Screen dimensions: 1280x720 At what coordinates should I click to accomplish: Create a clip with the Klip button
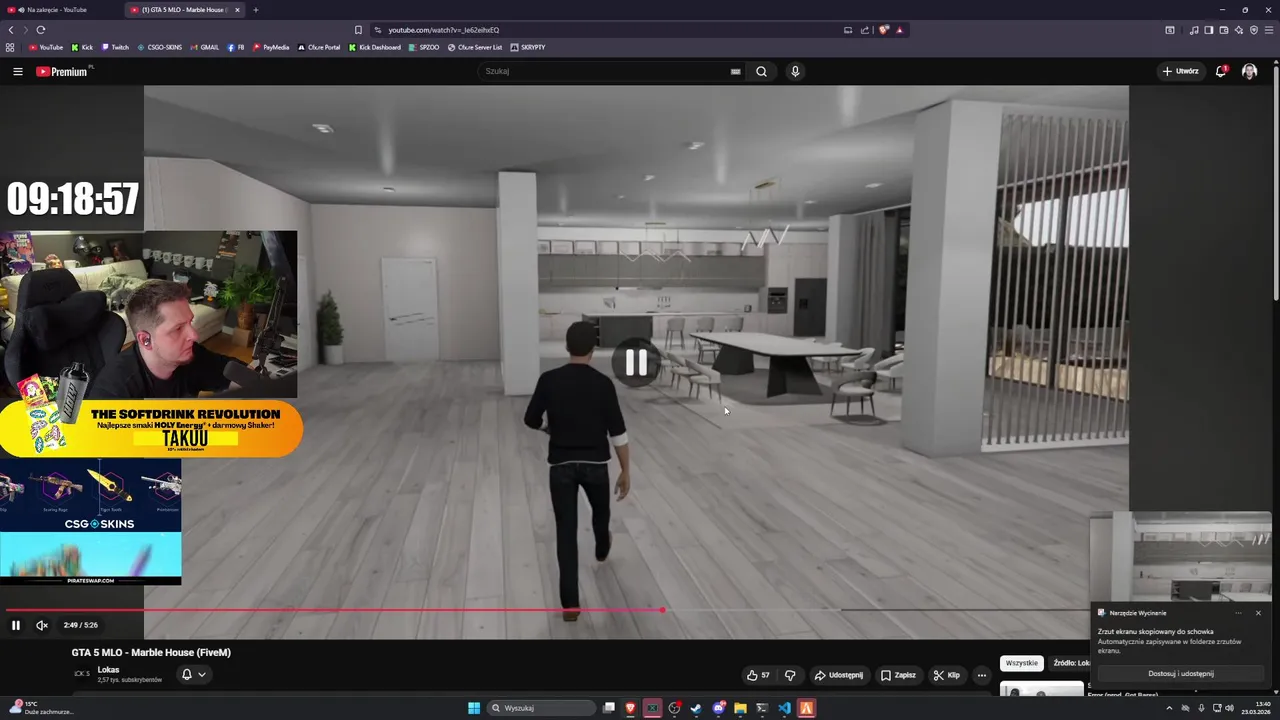coord(946,675)
